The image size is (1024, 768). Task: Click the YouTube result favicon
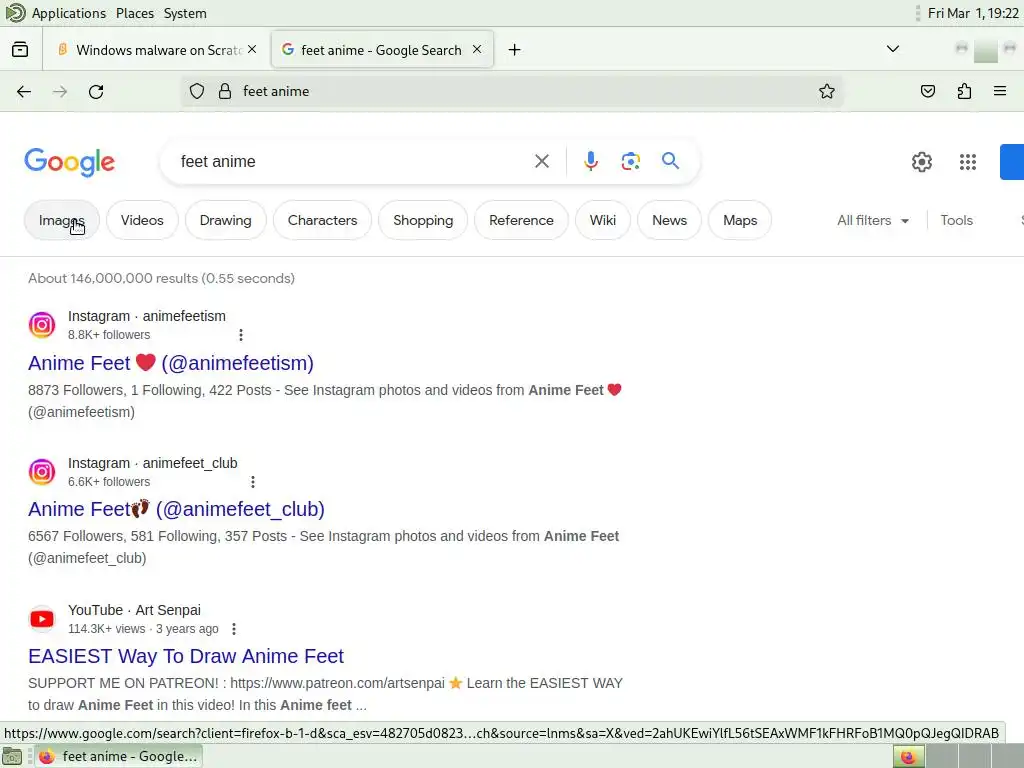(x=42, y=618)
